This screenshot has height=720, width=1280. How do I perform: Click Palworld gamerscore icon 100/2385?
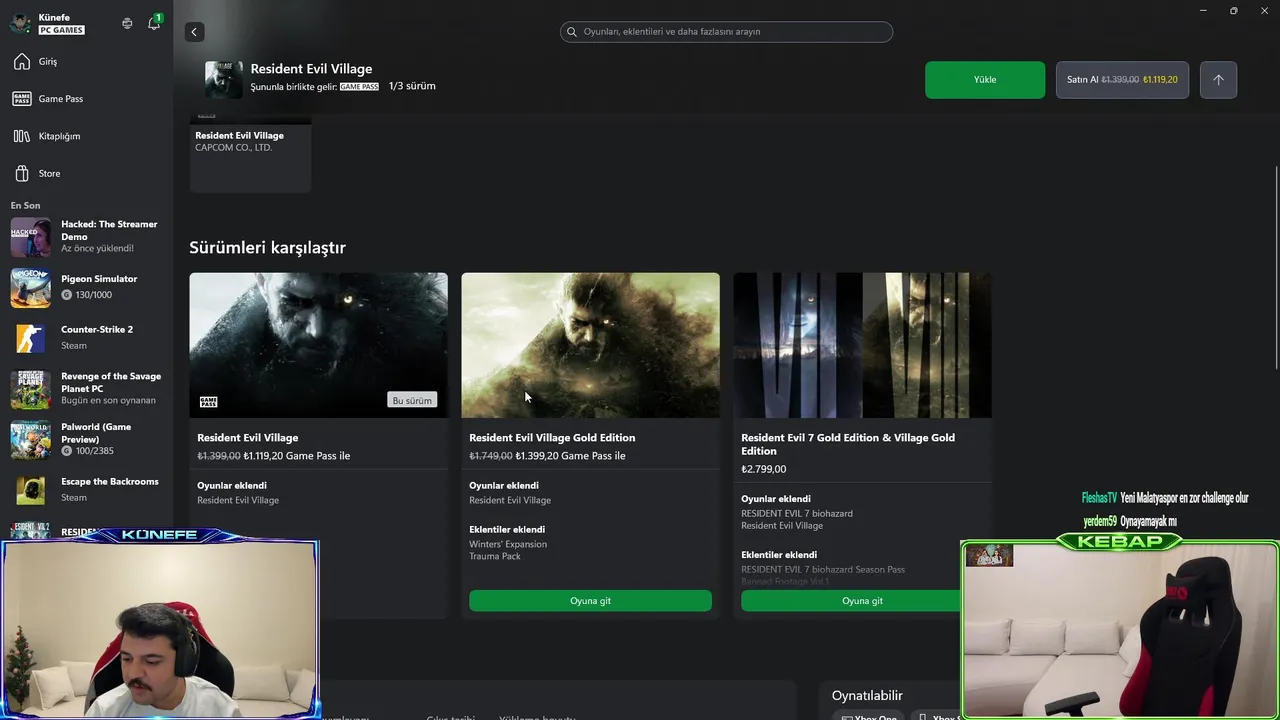[x=66, y=451]
